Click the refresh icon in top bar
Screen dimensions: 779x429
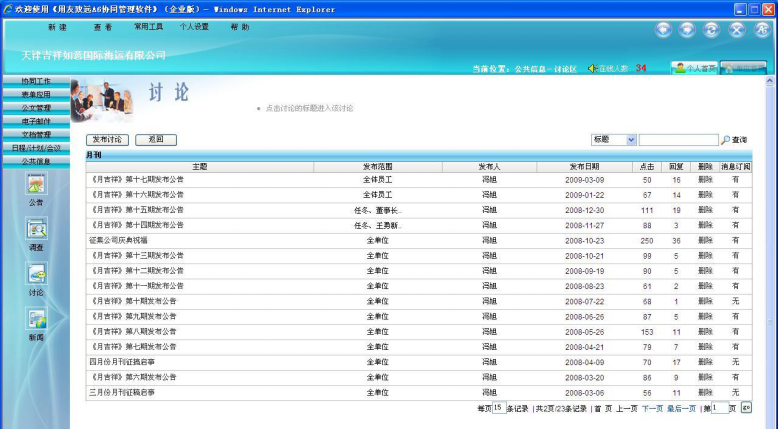point(712,30)
